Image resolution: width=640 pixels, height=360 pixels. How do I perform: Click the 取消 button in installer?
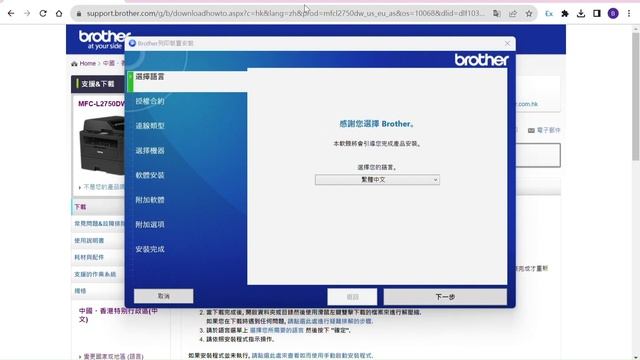pyautogui.click(x=163, y=296)
